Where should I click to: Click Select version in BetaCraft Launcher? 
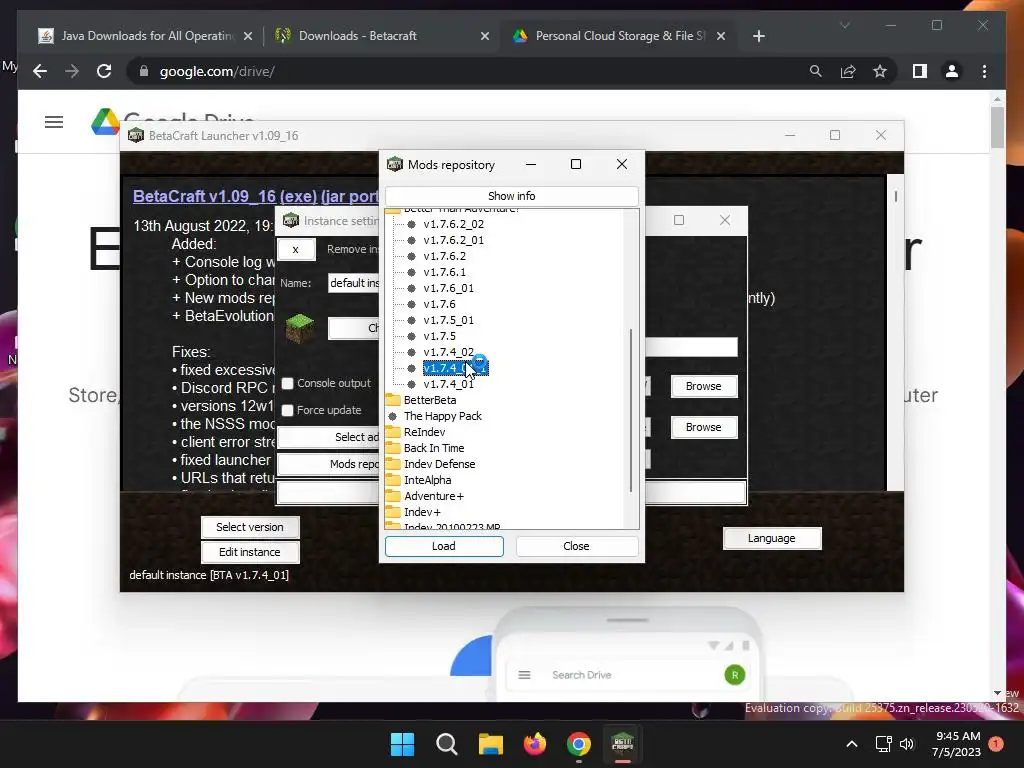[x=249, y=527]
